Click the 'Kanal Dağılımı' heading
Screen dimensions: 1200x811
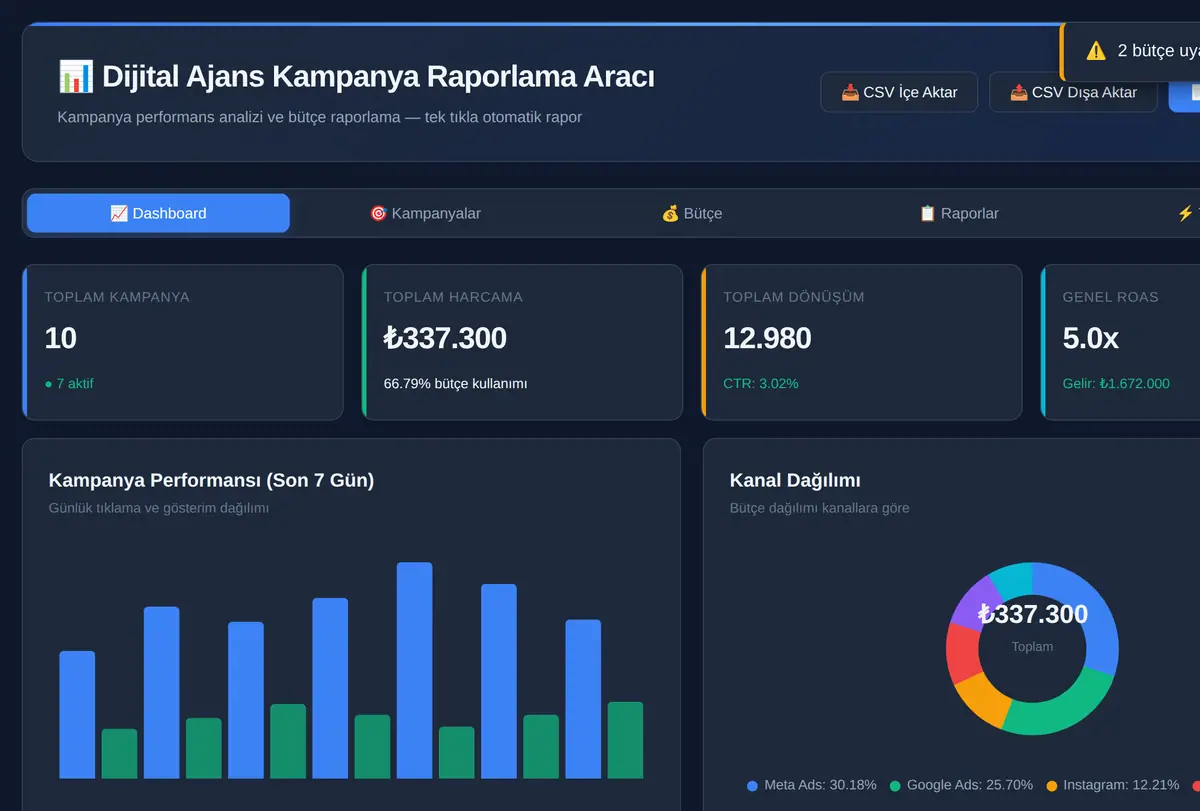pos(795,480)
